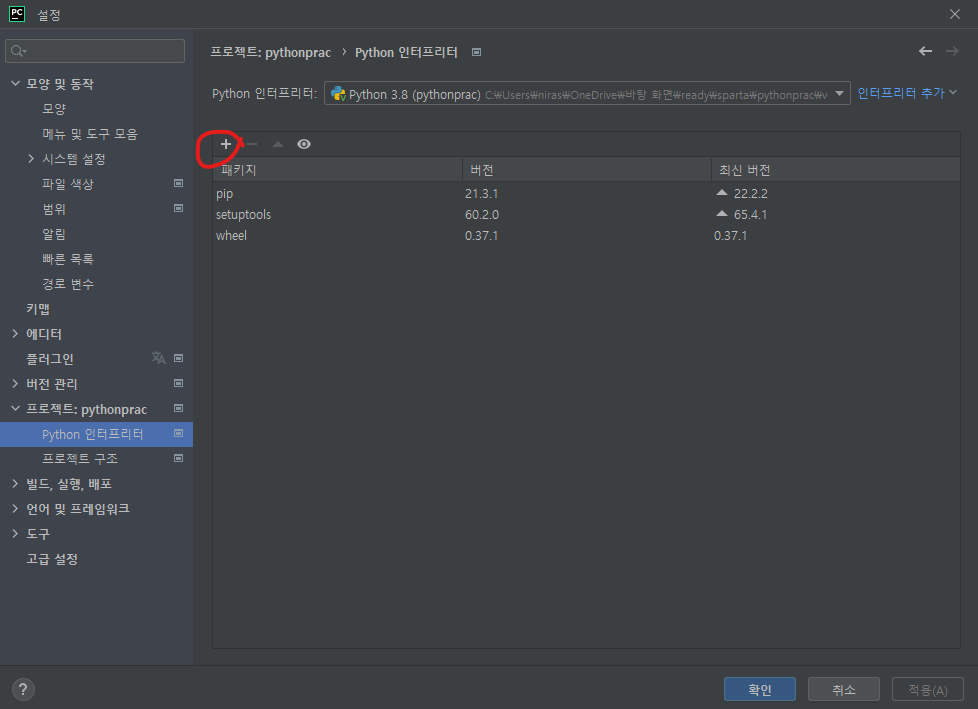Click 취소 button to cancel

pos(844,689)
